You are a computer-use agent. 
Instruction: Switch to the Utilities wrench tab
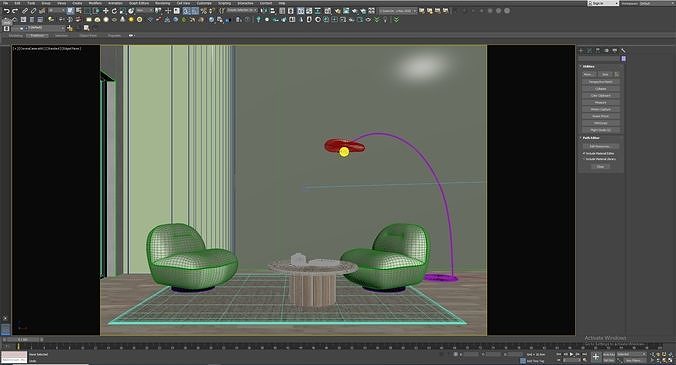tap(623, 50)
